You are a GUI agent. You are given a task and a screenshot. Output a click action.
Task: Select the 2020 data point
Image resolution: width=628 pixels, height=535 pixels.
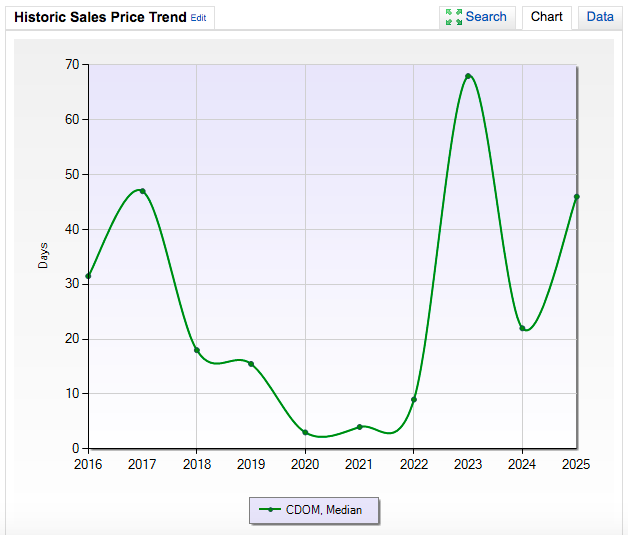pyautogui.click(x=305, y=432)
